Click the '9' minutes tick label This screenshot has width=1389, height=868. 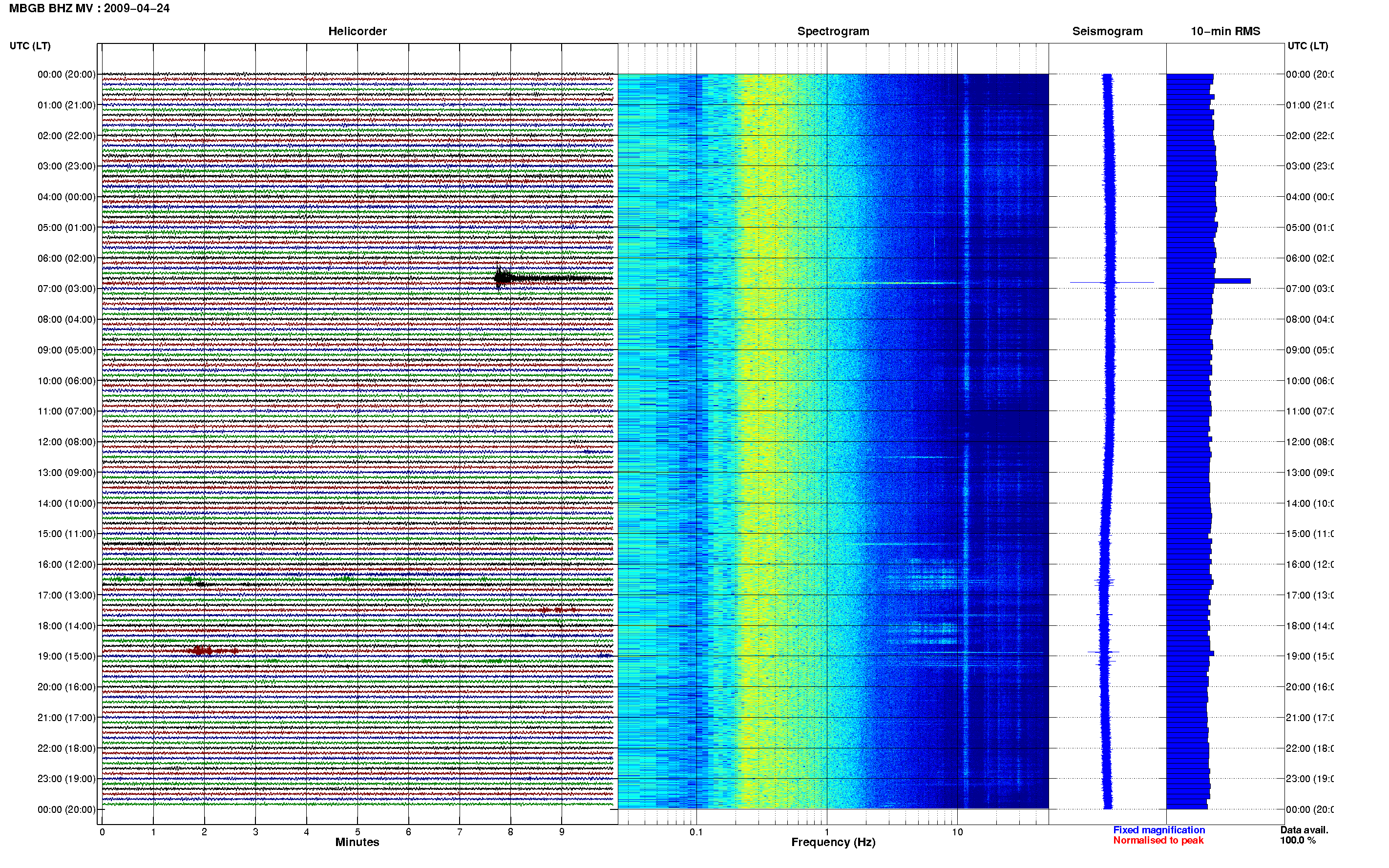562,832
